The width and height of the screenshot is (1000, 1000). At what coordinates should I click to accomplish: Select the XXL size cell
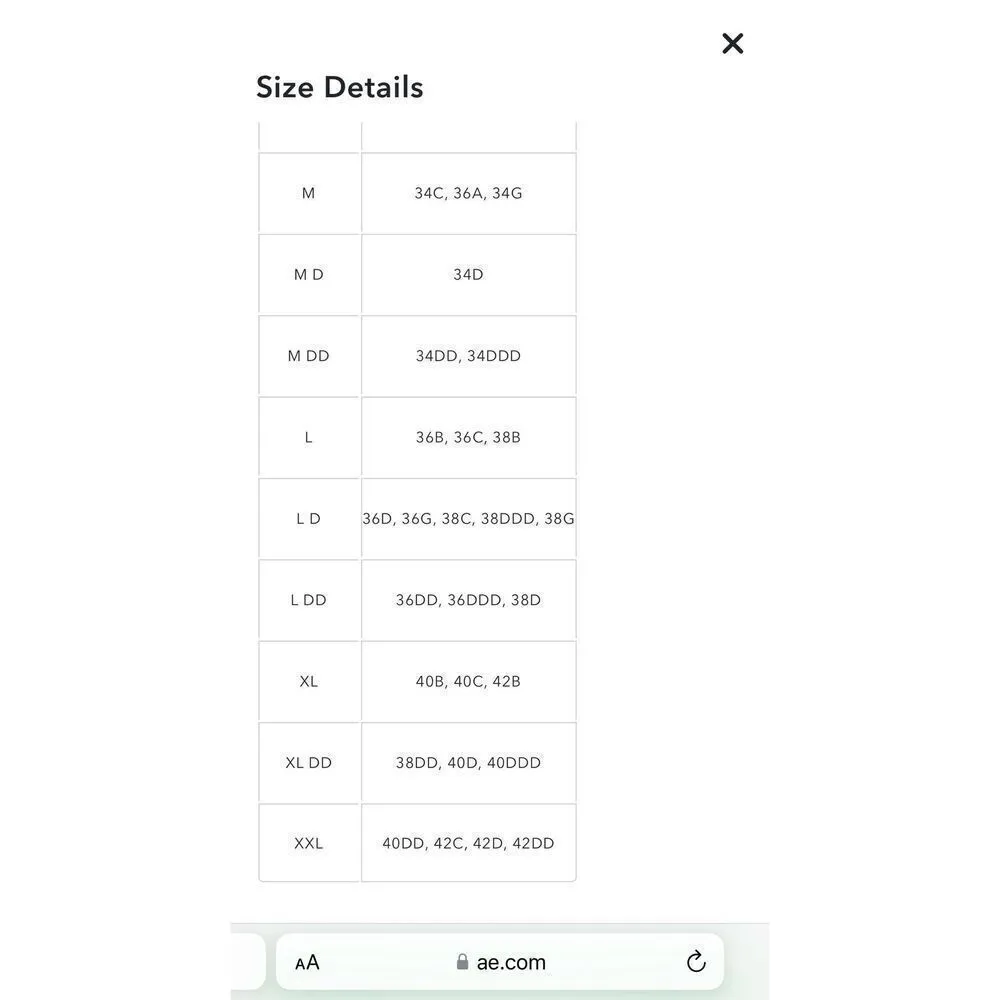tap(308, 843)
